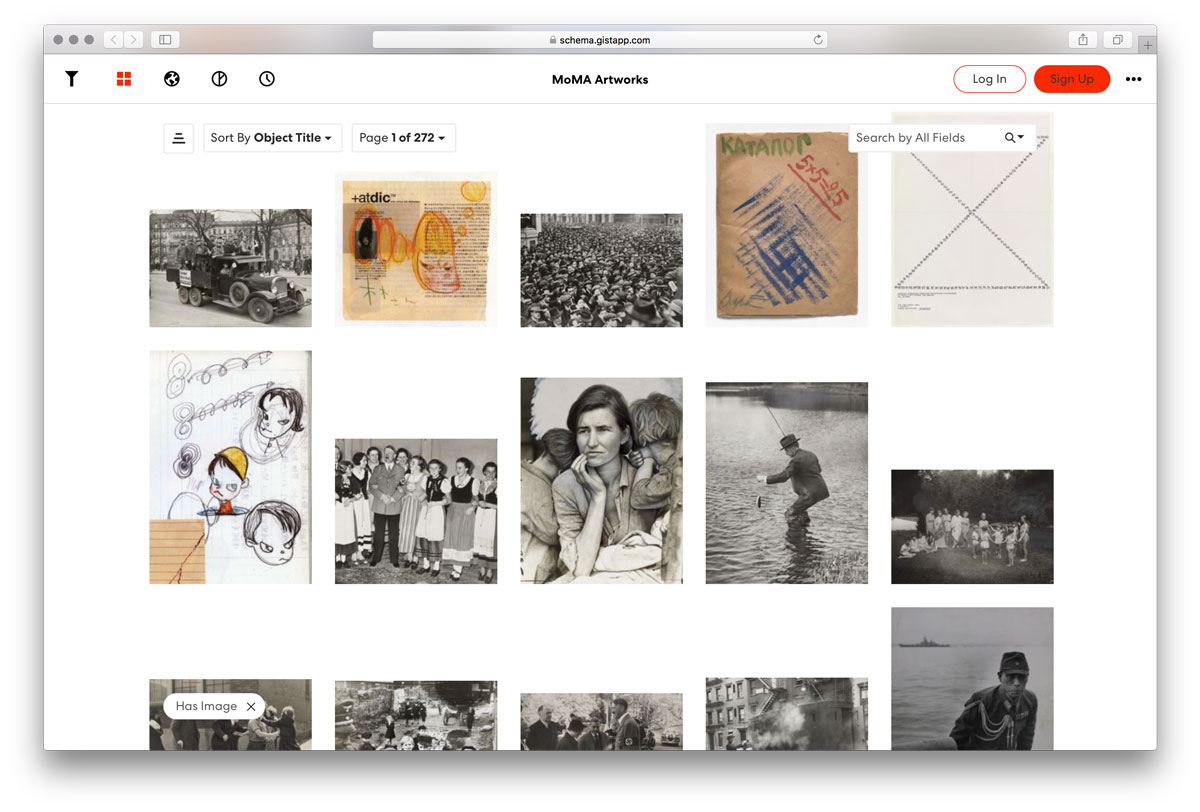
Task: Open the cartoon children heads sketch
Action: point(230,467)
